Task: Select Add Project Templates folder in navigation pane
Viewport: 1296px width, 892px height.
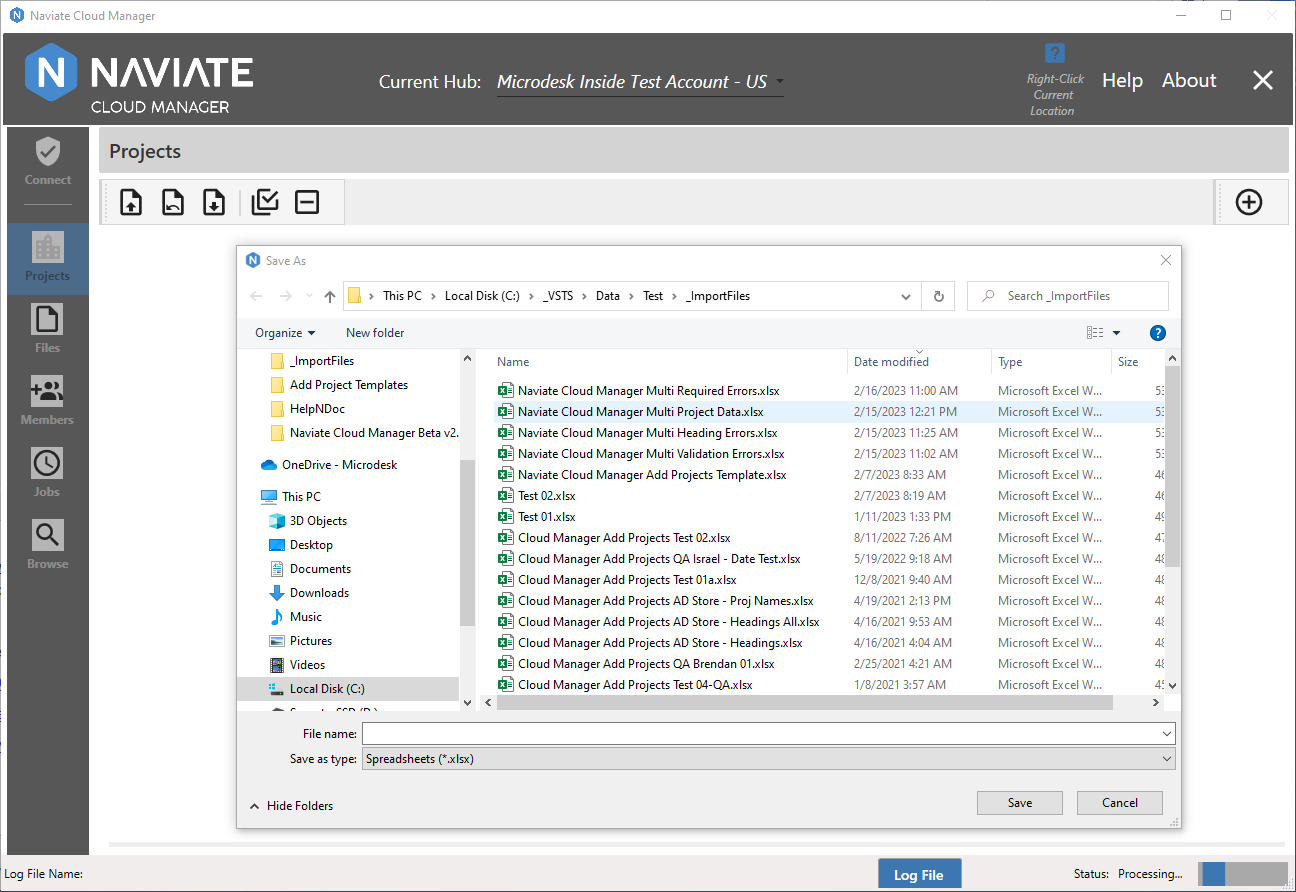Action: pos(338,385)
